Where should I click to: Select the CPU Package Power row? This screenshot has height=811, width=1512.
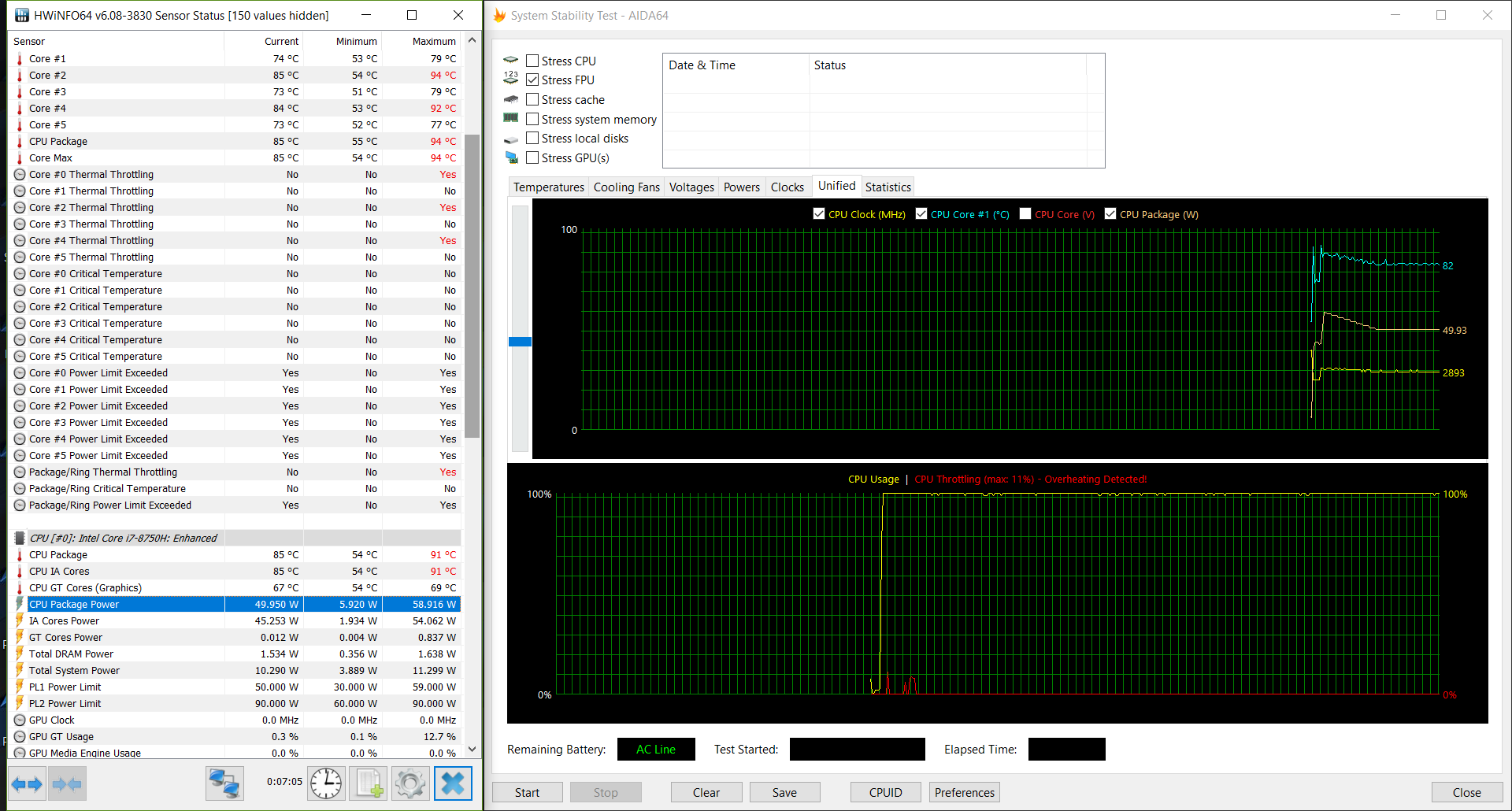(126, 605)
